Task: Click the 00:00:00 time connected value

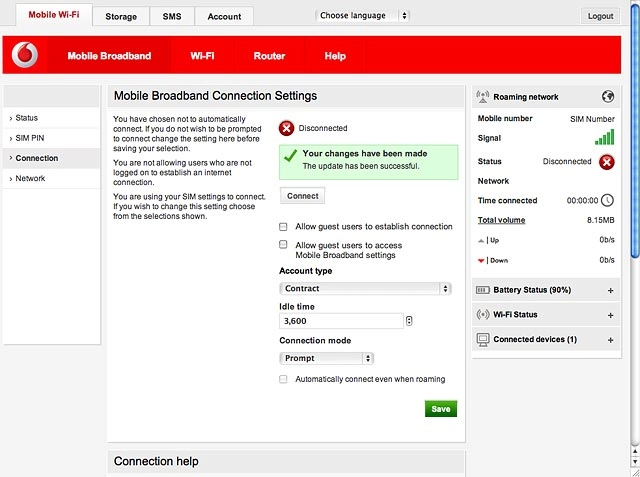Action: click(582, 200)
